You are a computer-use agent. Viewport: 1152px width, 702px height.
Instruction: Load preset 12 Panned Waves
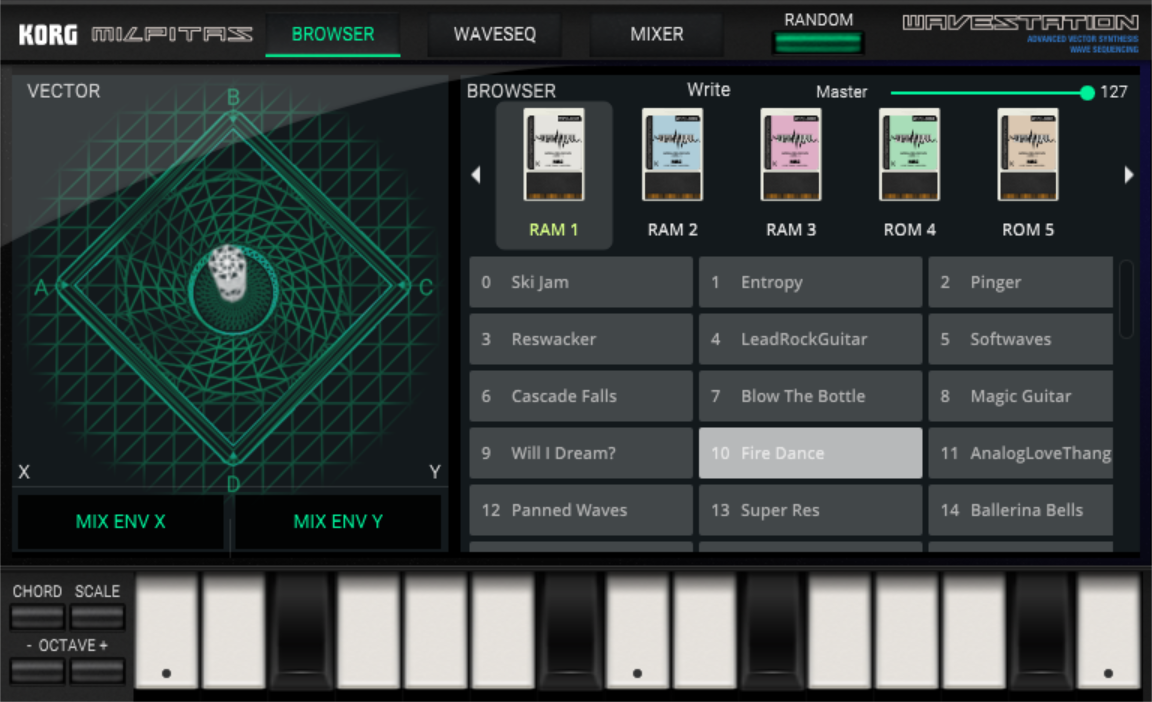tap(581, 510)
